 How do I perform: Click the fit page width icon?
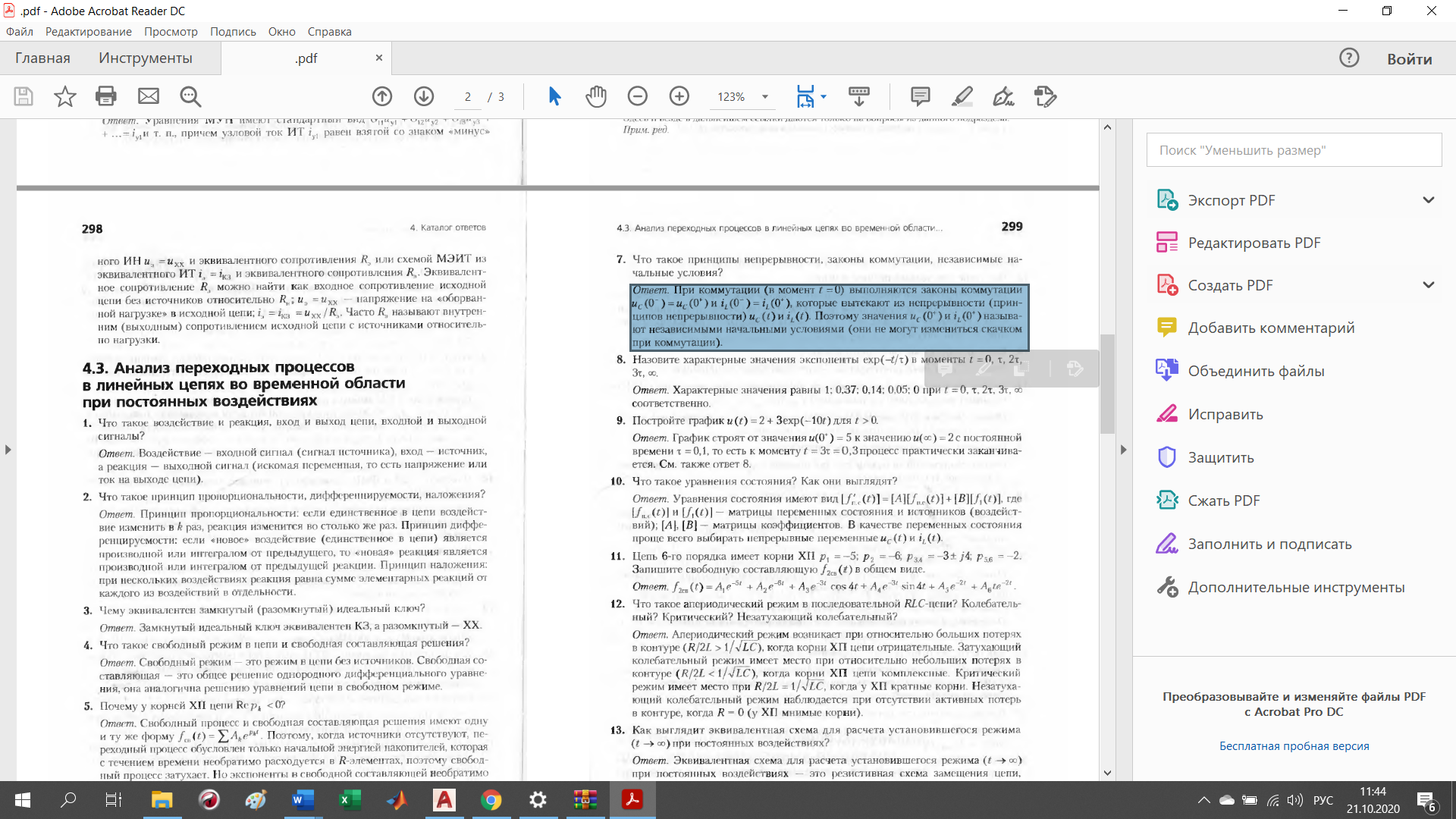point(805,96)
